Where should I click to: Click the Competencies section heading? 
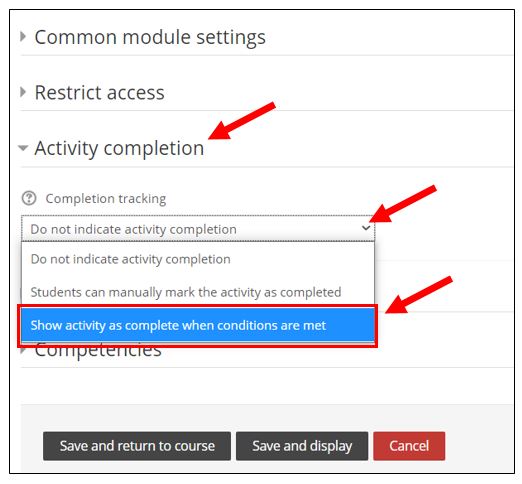(x=98, y=351)
